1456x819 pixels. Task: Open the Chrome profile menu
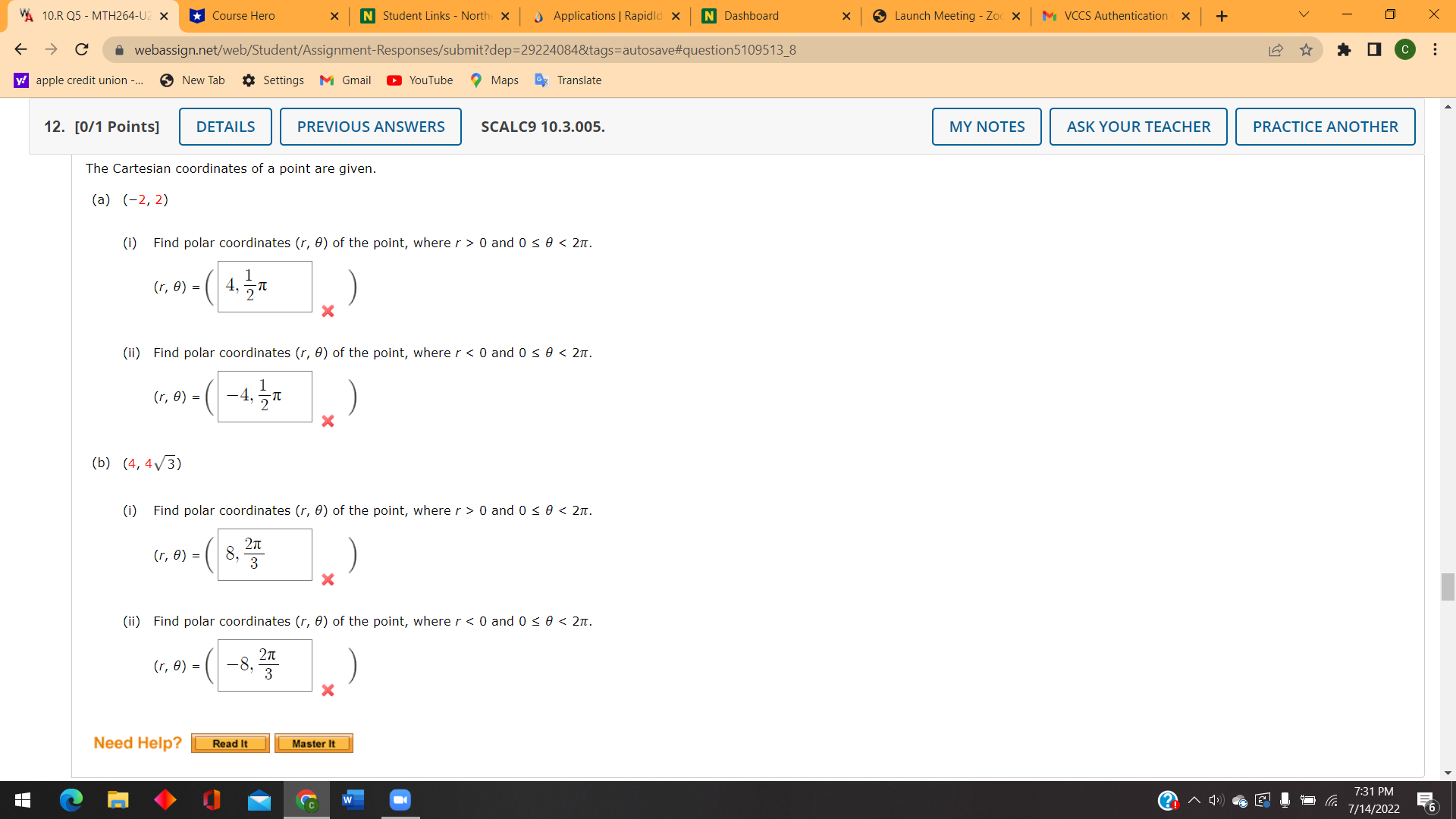tap(1405, 49)
